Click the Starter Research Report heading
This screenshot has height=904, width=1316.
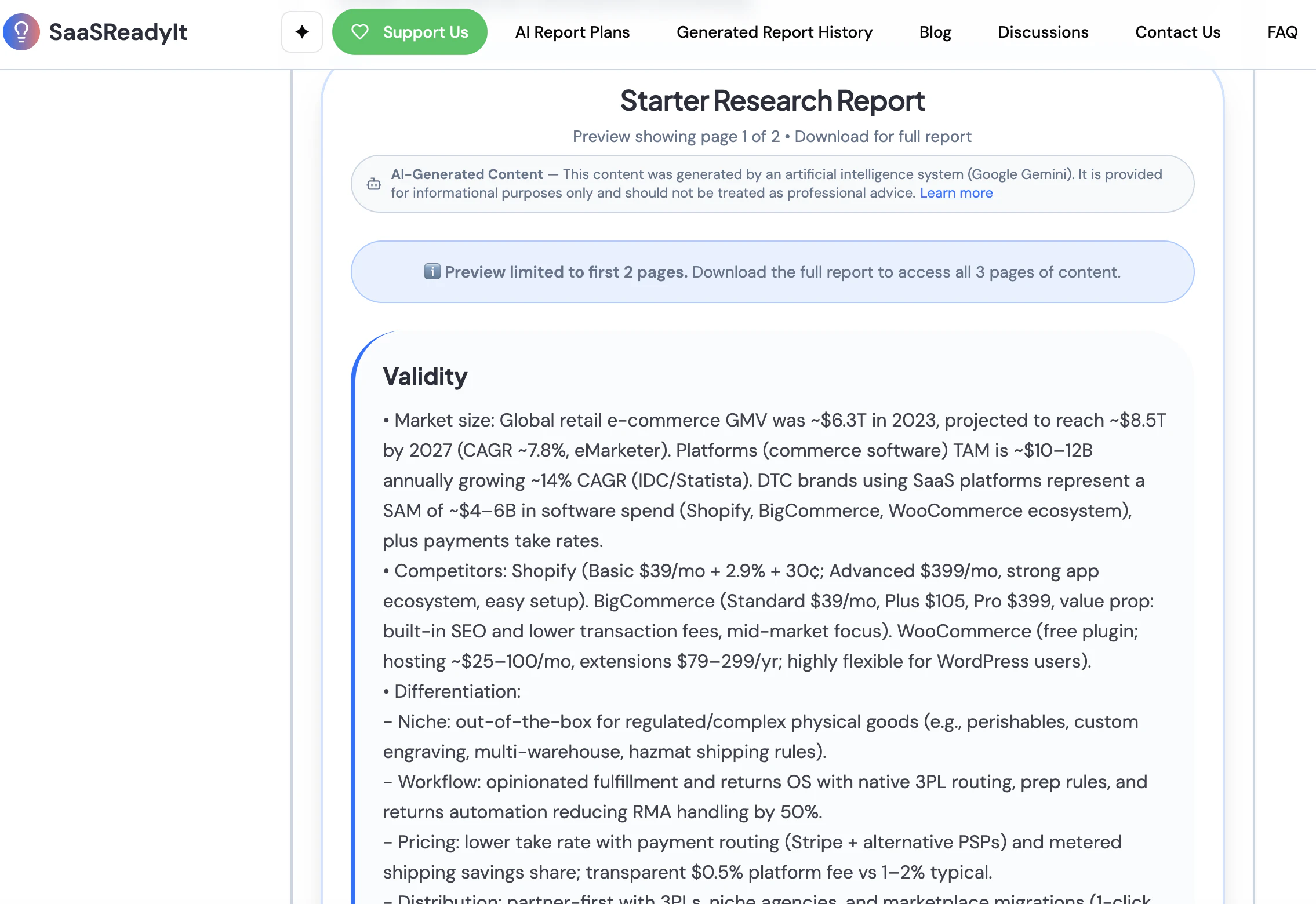tap(772, 101)
